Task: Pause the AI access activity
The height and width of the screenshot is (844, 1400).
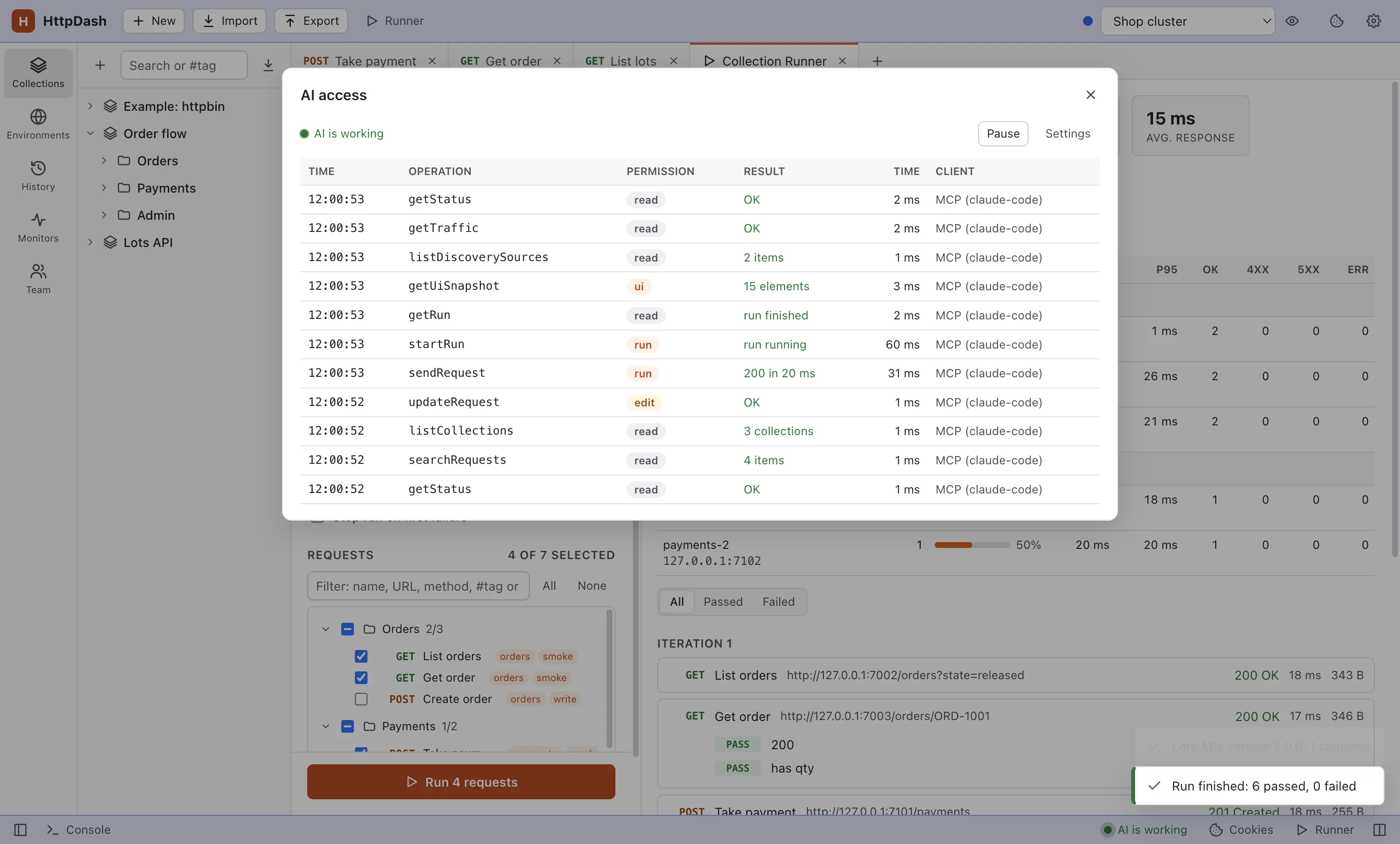Action: (1003, 134)
